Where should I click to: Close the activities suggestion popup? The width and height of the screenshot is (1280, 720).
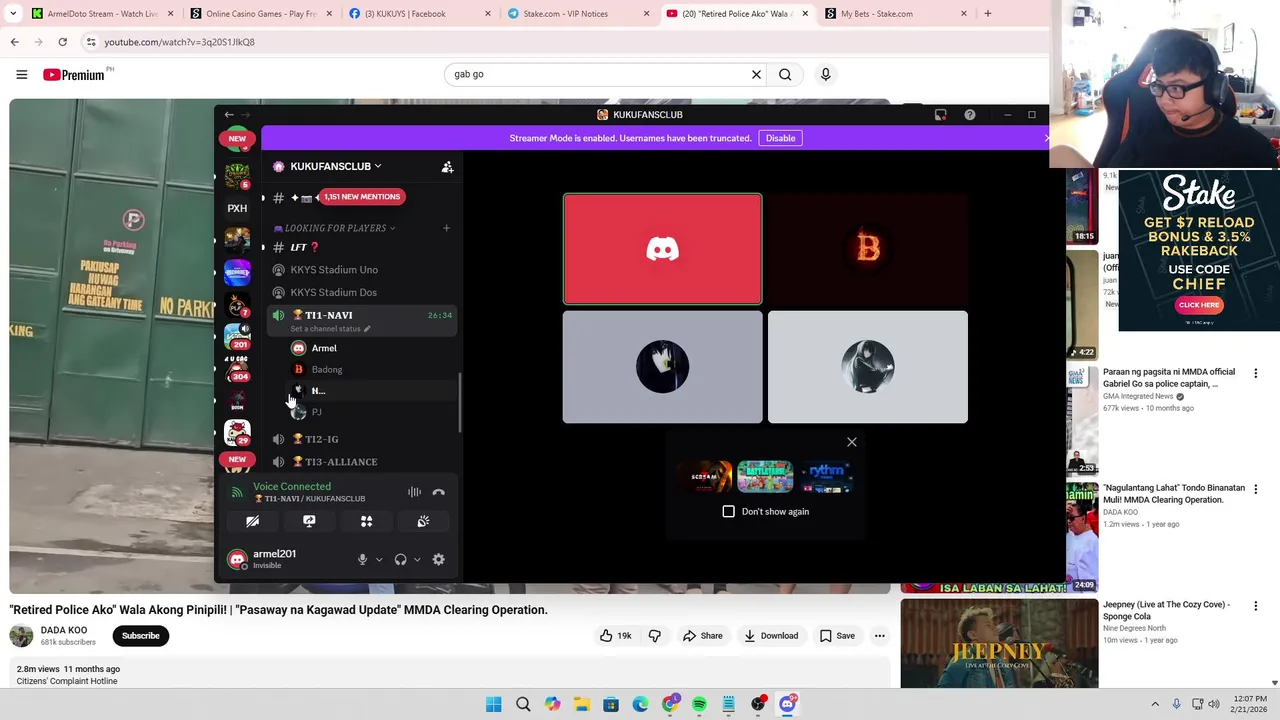click(852, 442)
